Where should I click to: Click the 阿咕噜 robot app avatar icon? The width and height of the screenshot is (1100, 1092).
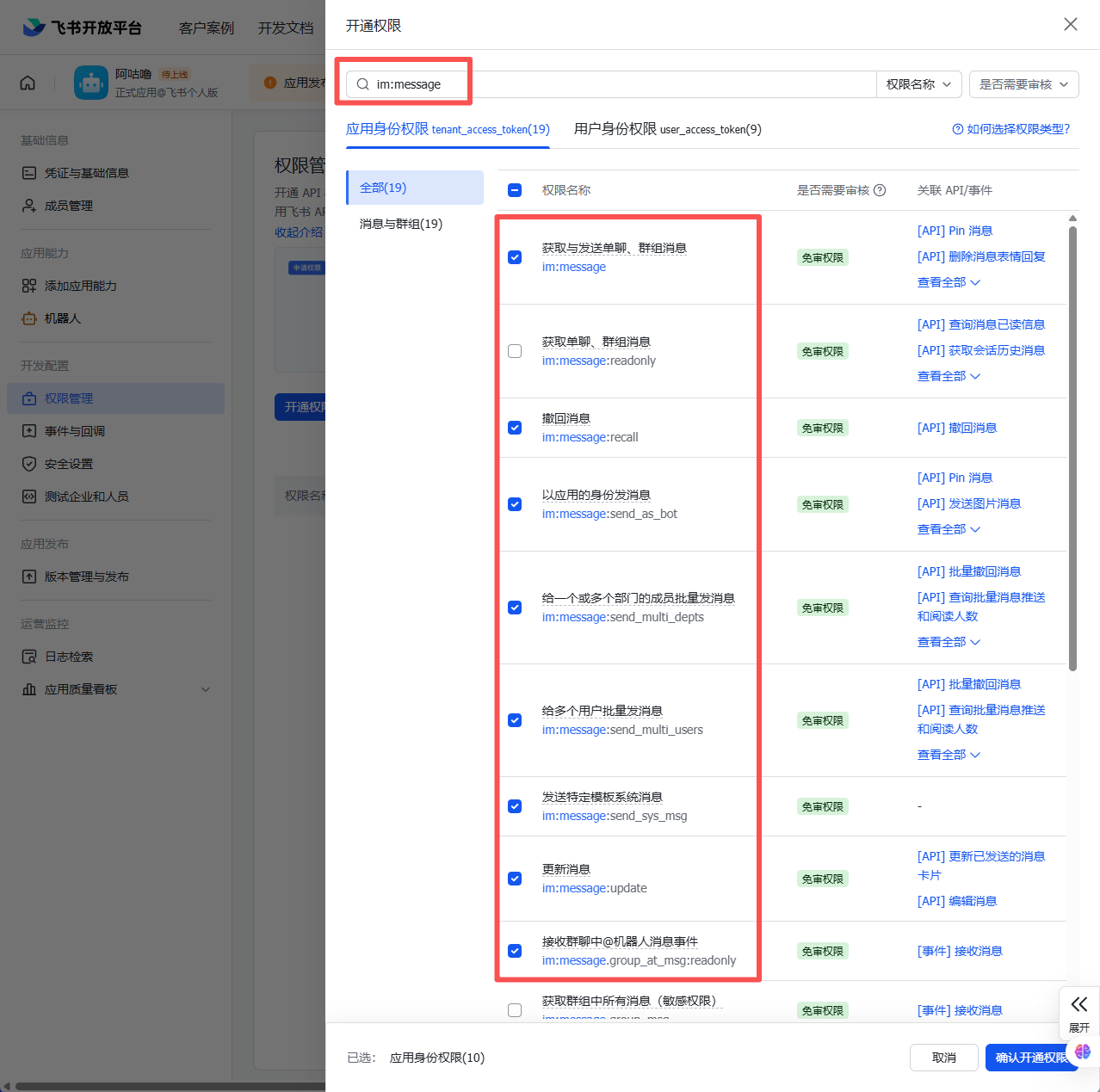[91, 83]
